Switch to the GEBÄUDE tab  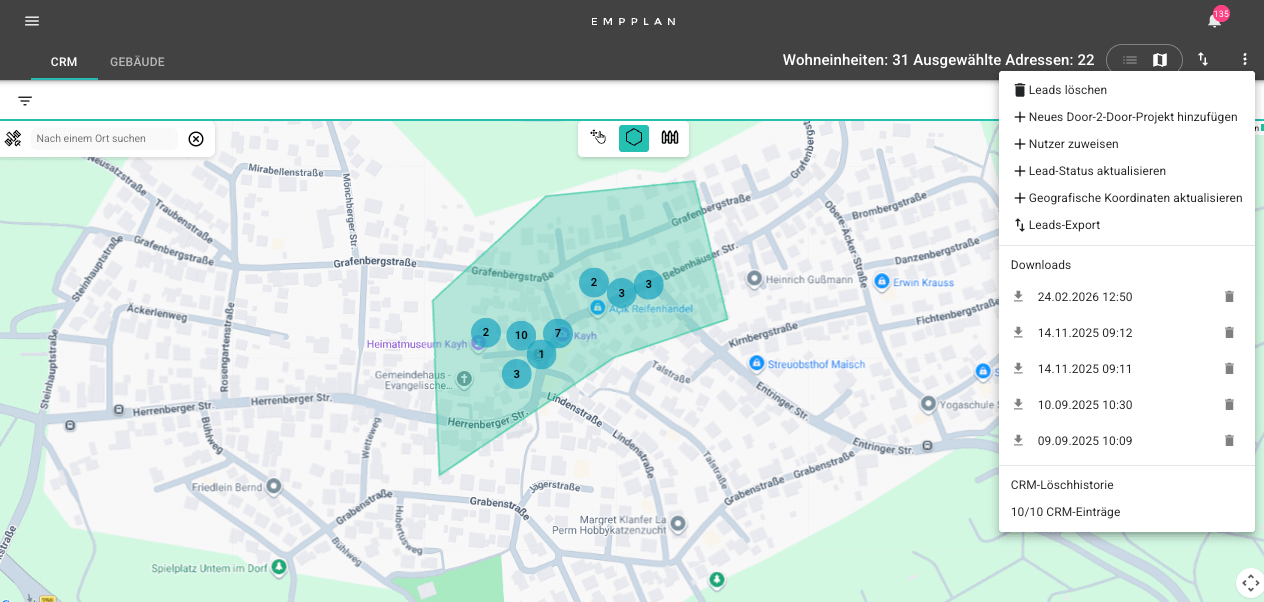coord(137,62)
